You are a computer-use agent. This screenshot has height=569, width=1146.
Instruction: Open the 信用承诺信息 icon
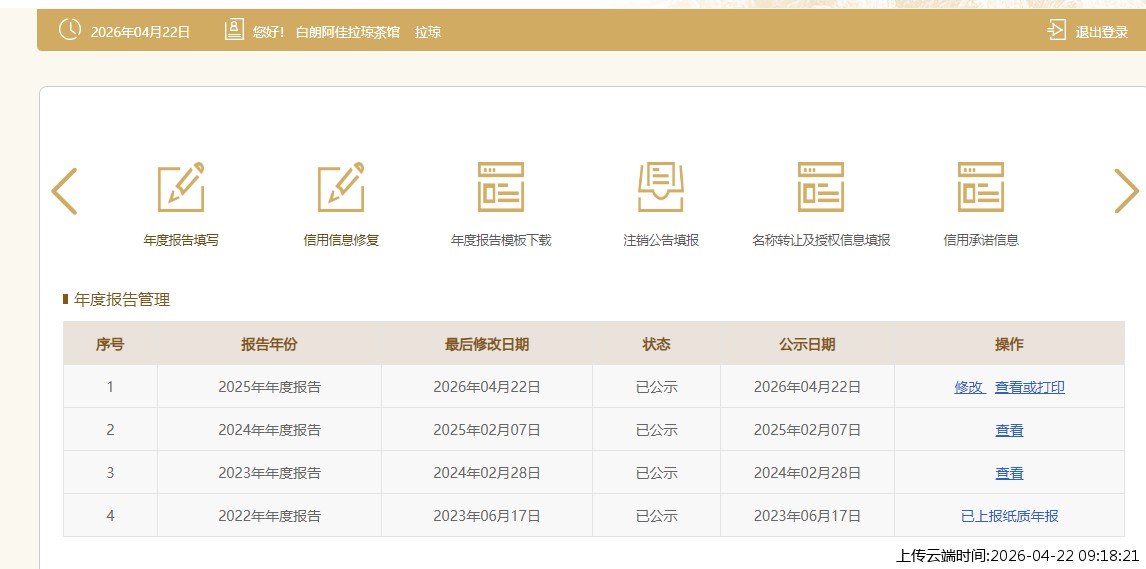[x=981, y=187]
